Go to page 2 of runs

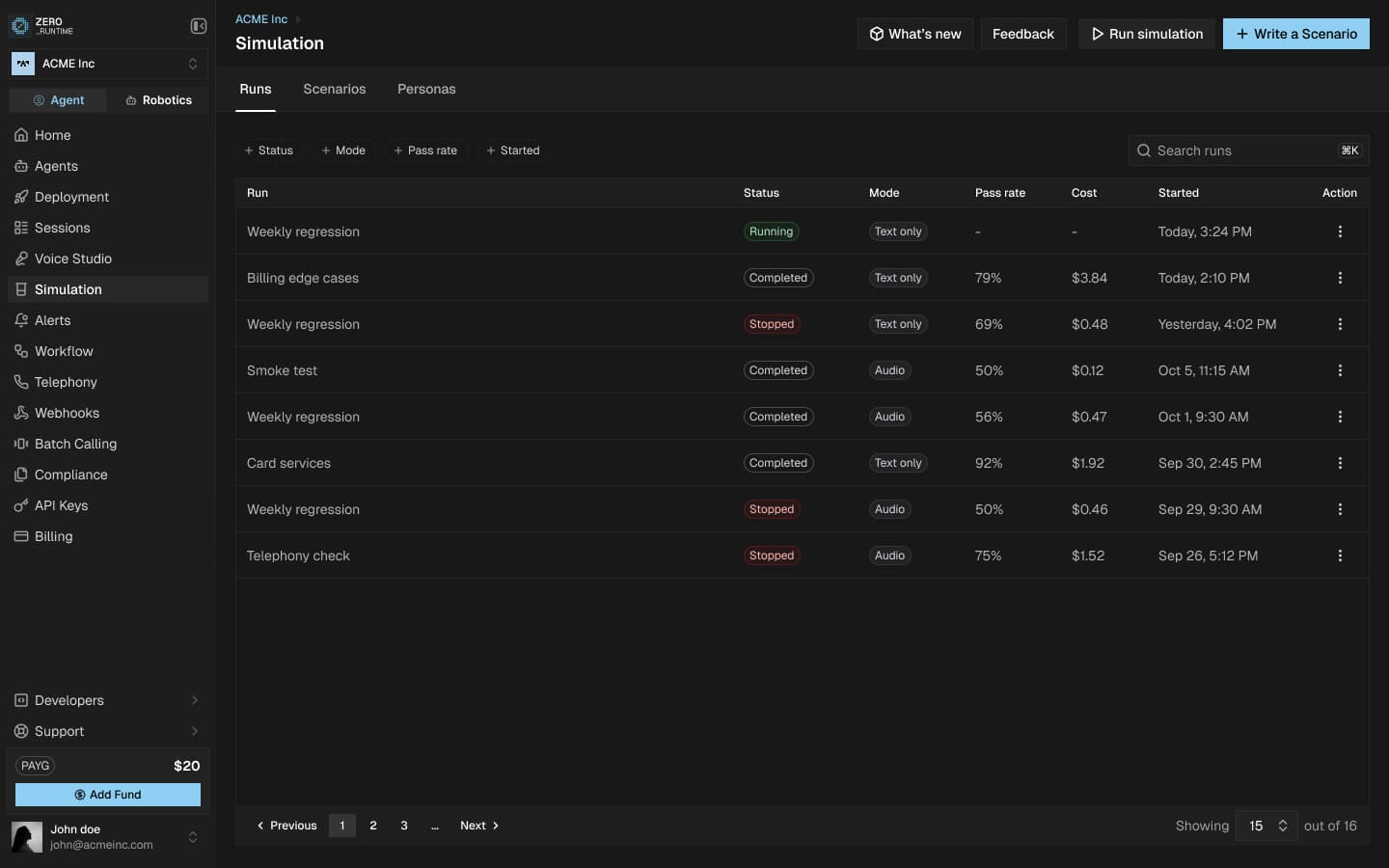373,826
